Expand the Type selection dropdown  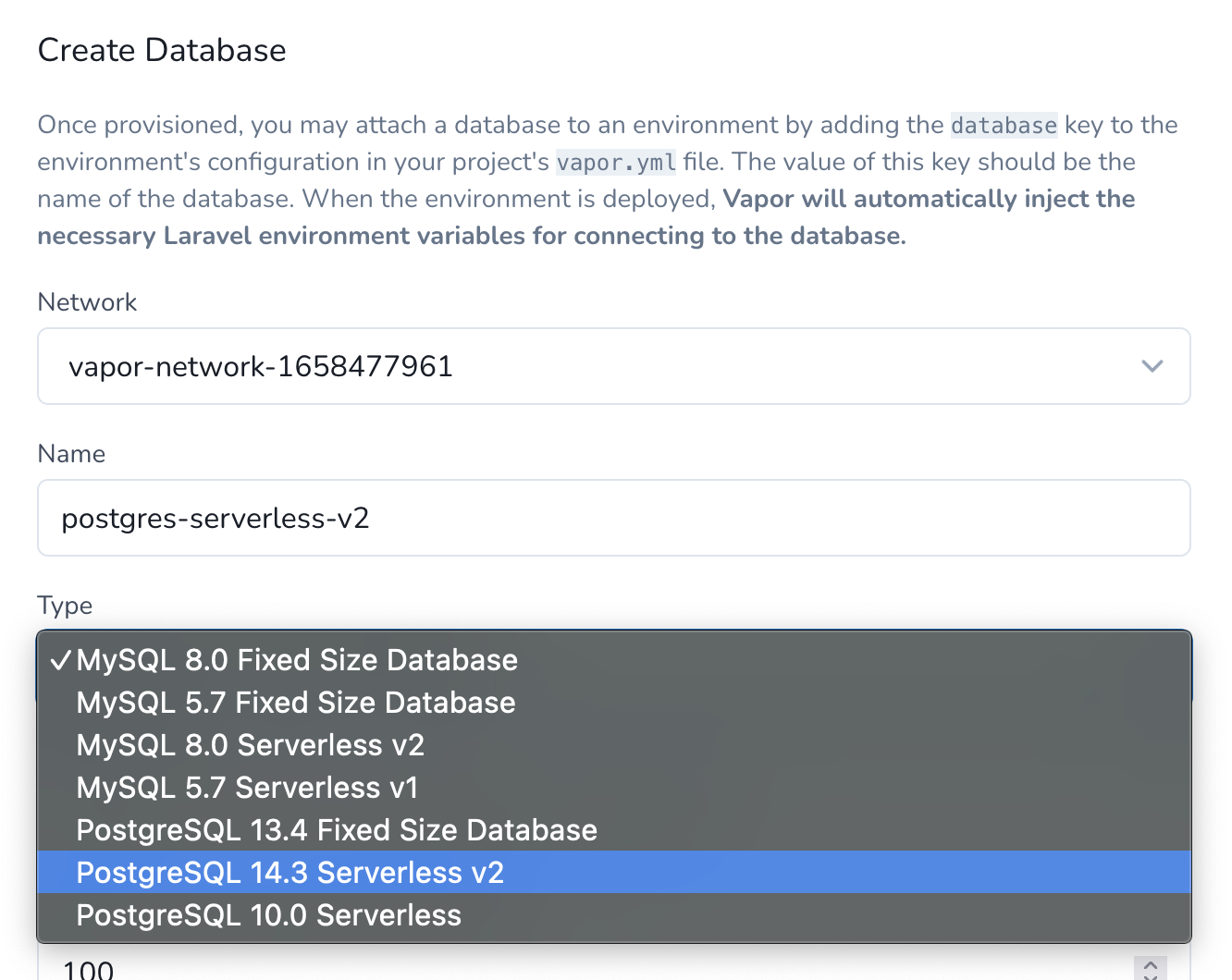pos(614,660)
